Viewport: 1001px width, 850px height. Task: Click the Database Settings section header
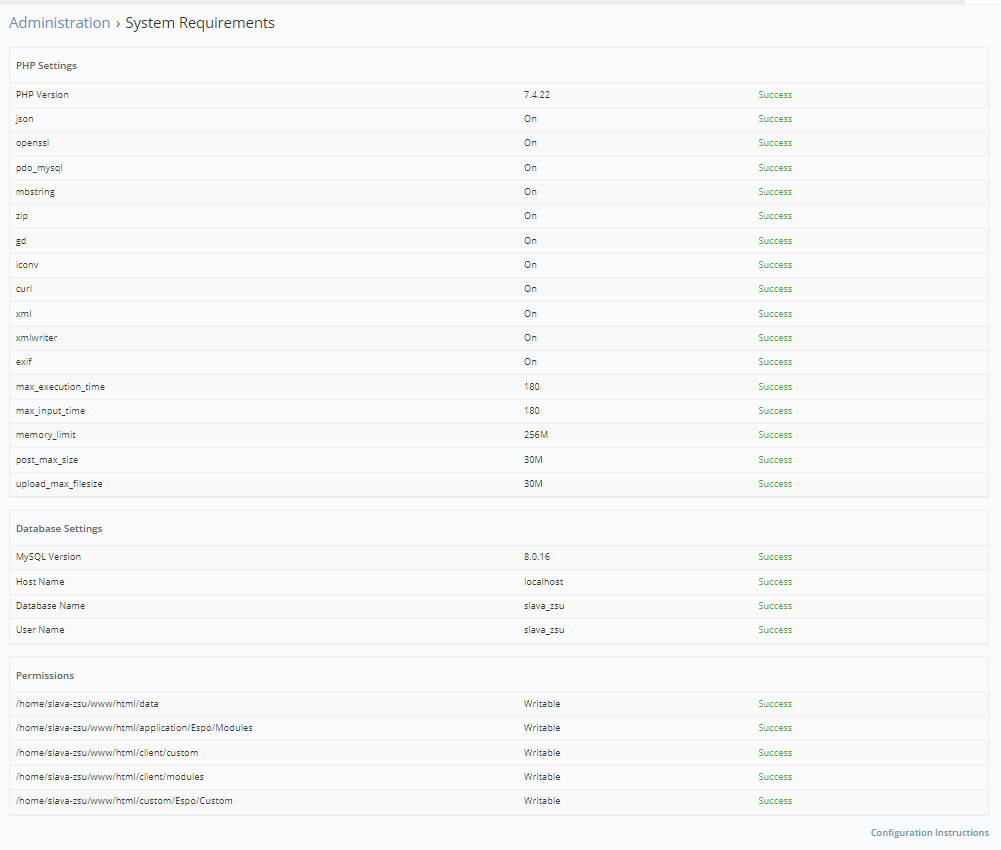(59, 529)
